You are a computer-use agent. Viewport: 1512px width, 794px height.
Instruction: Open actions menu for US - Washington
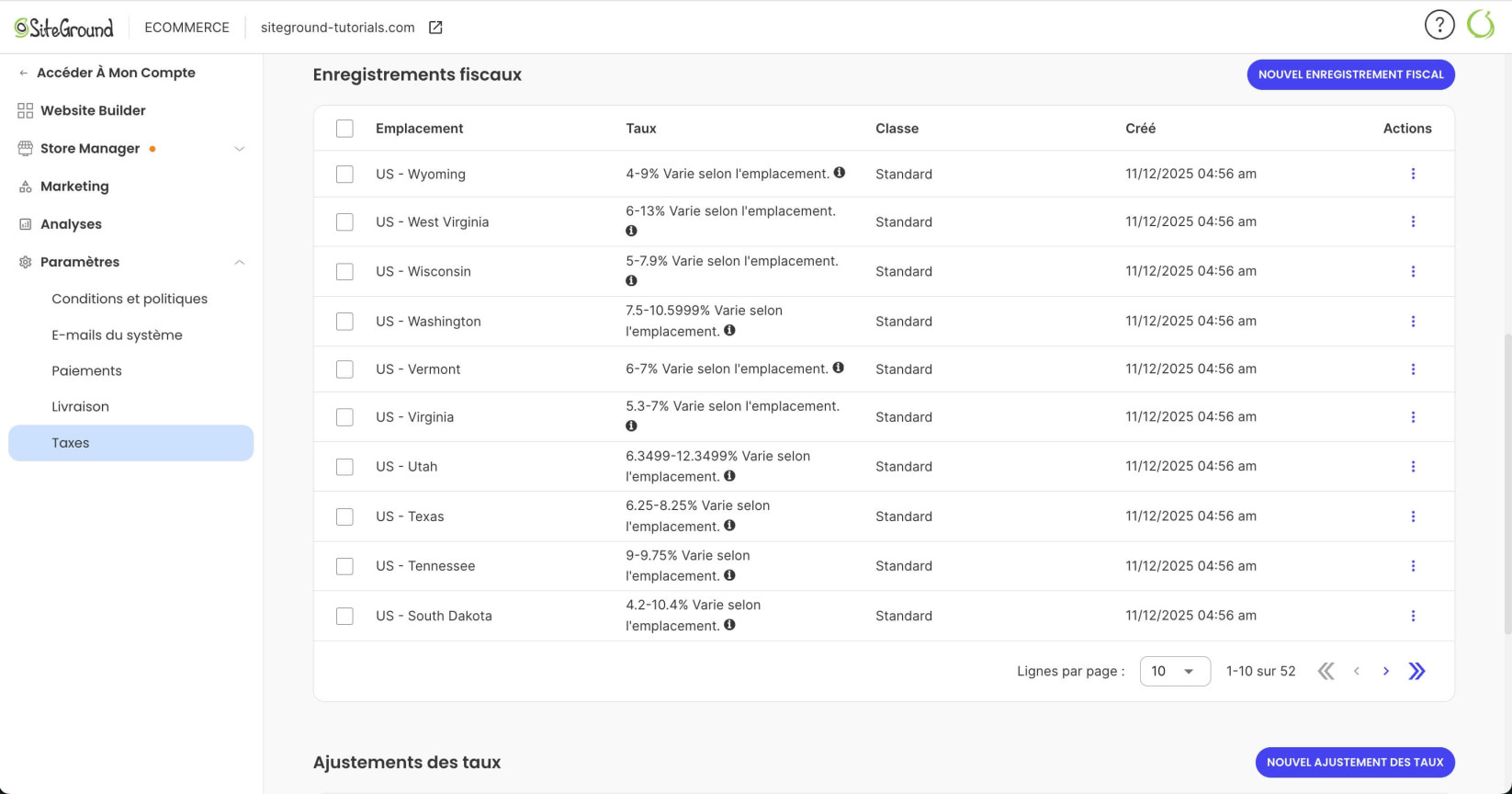pos(1413,321)
